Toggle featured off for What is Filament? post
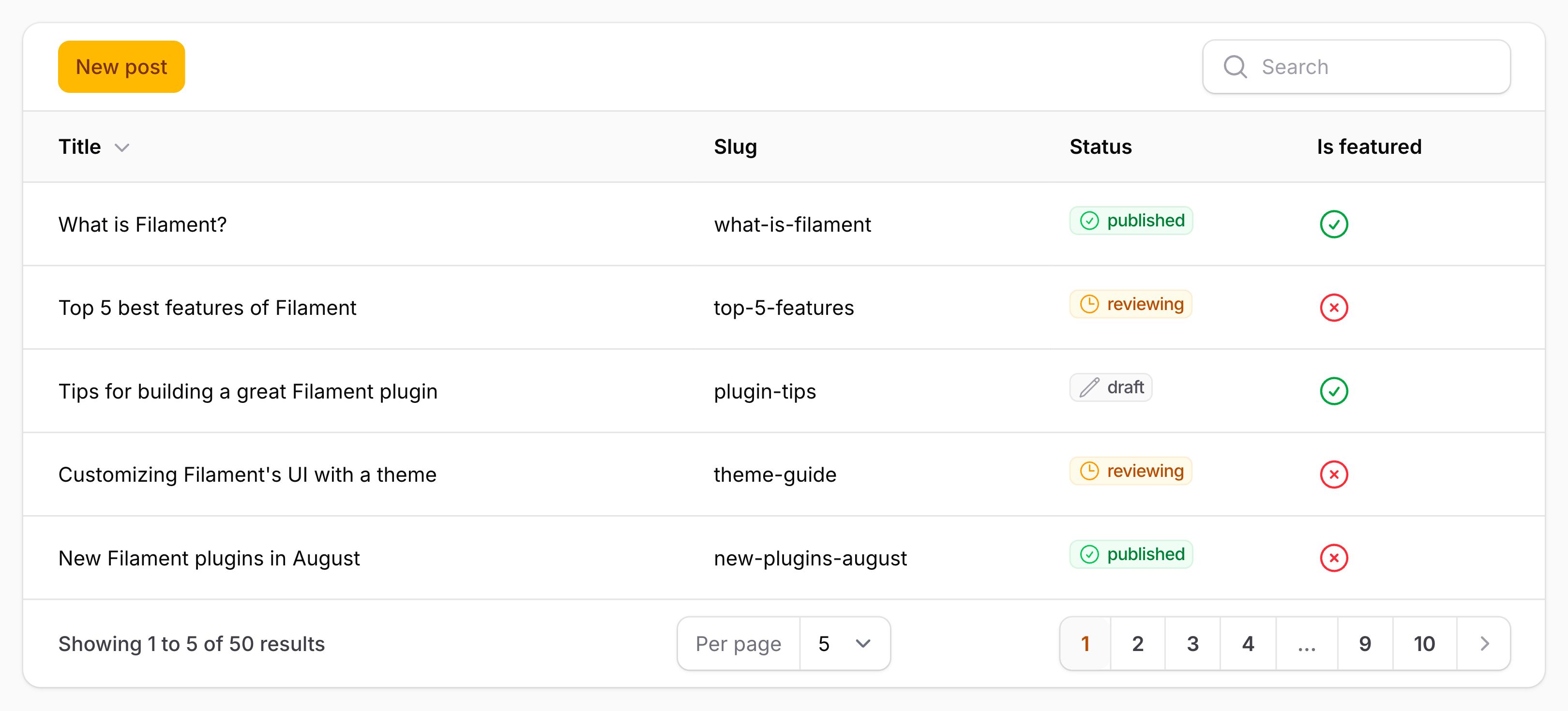Image resolution: width=1568 pixels, height=711 pixels. pyautogui.click(x=1333, y=224)
